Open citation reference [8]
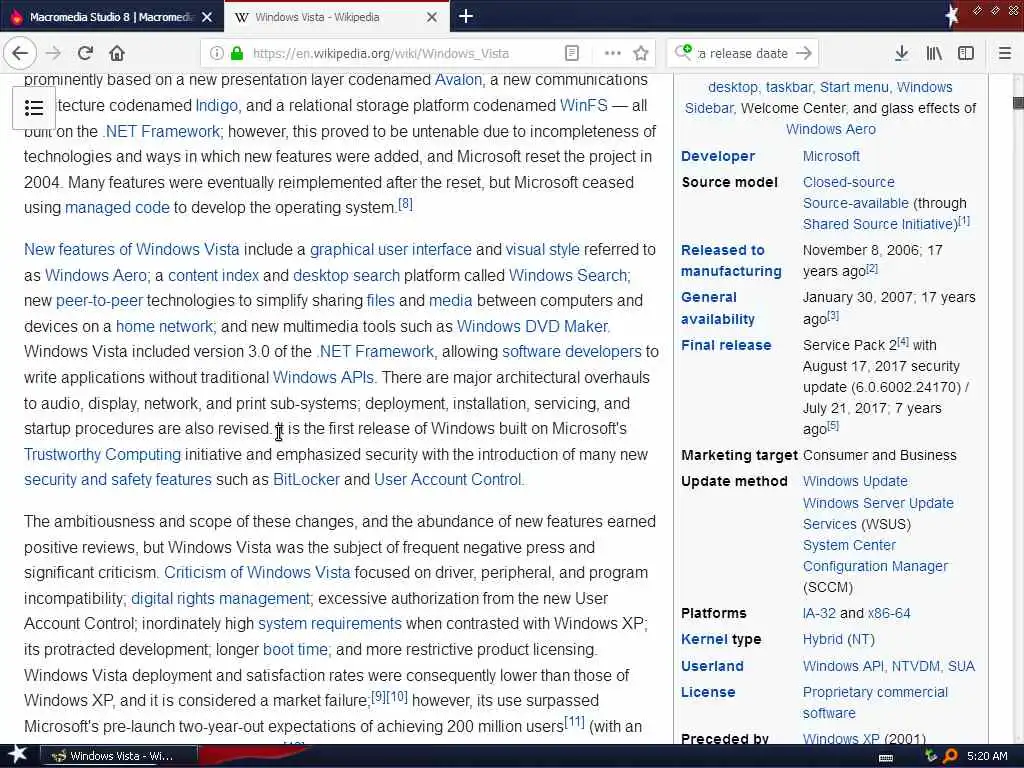 (x=406, y=204)
